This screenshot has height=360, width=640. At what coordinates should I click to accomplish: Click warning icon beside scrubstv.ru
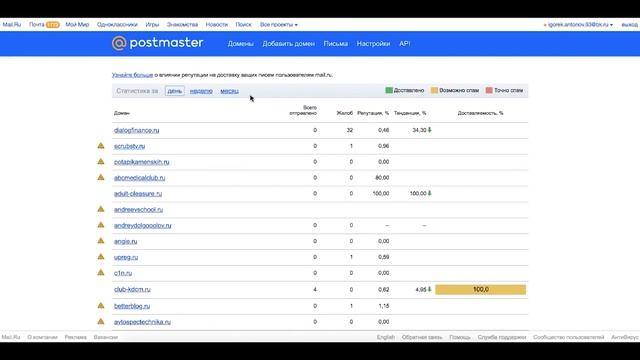[101, 146]
